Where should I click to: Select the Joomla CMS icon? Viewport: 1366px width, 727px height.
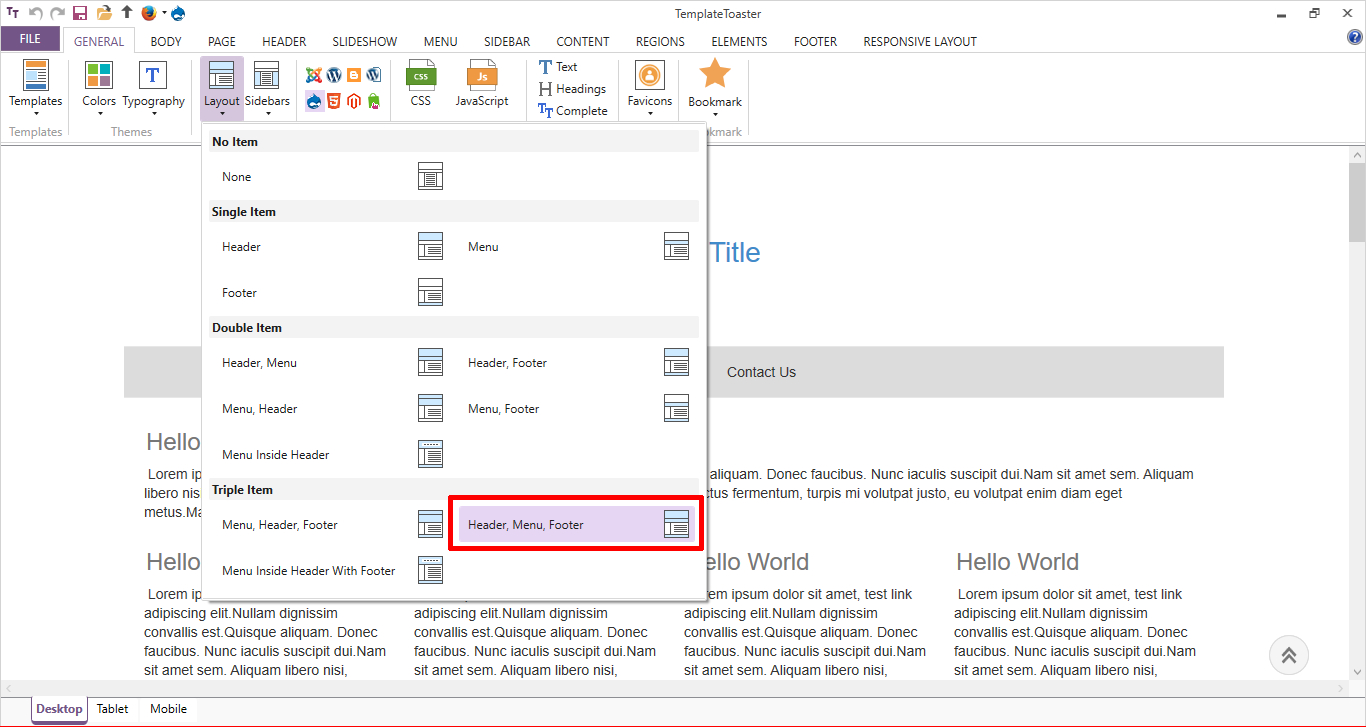coord(314,75)
